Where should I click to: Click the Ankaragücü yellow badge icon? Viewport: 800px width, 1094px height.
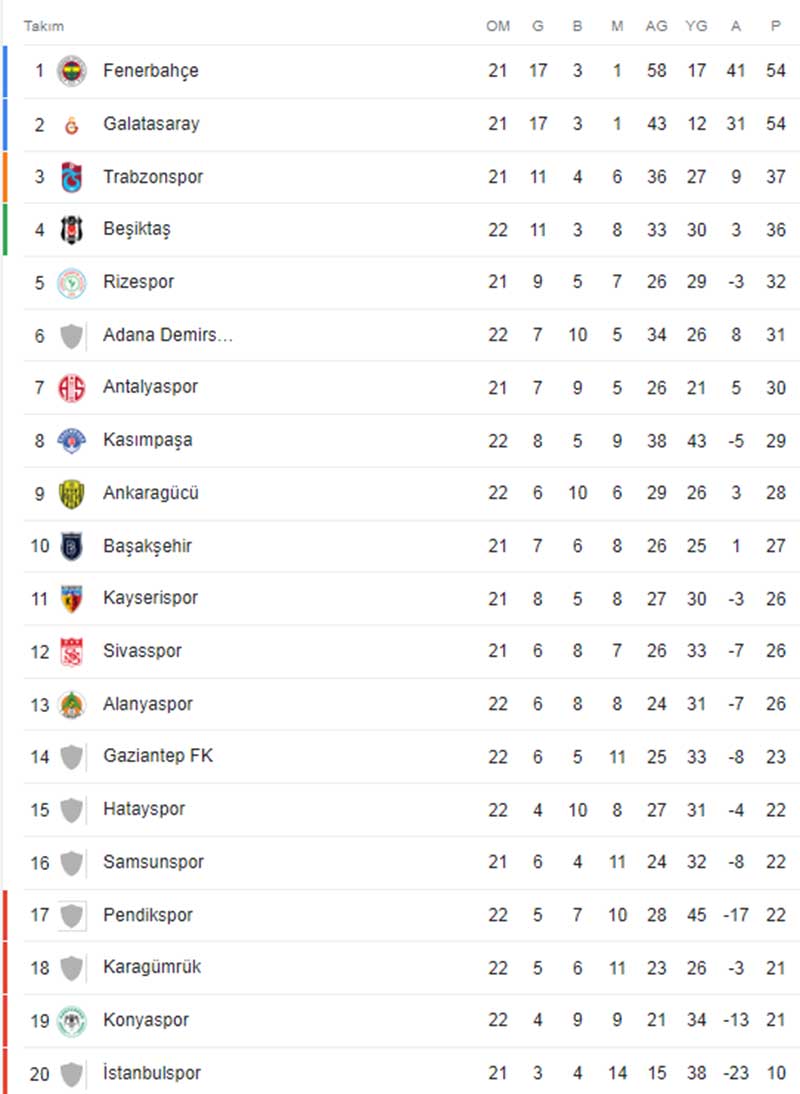tap(71, 493)
